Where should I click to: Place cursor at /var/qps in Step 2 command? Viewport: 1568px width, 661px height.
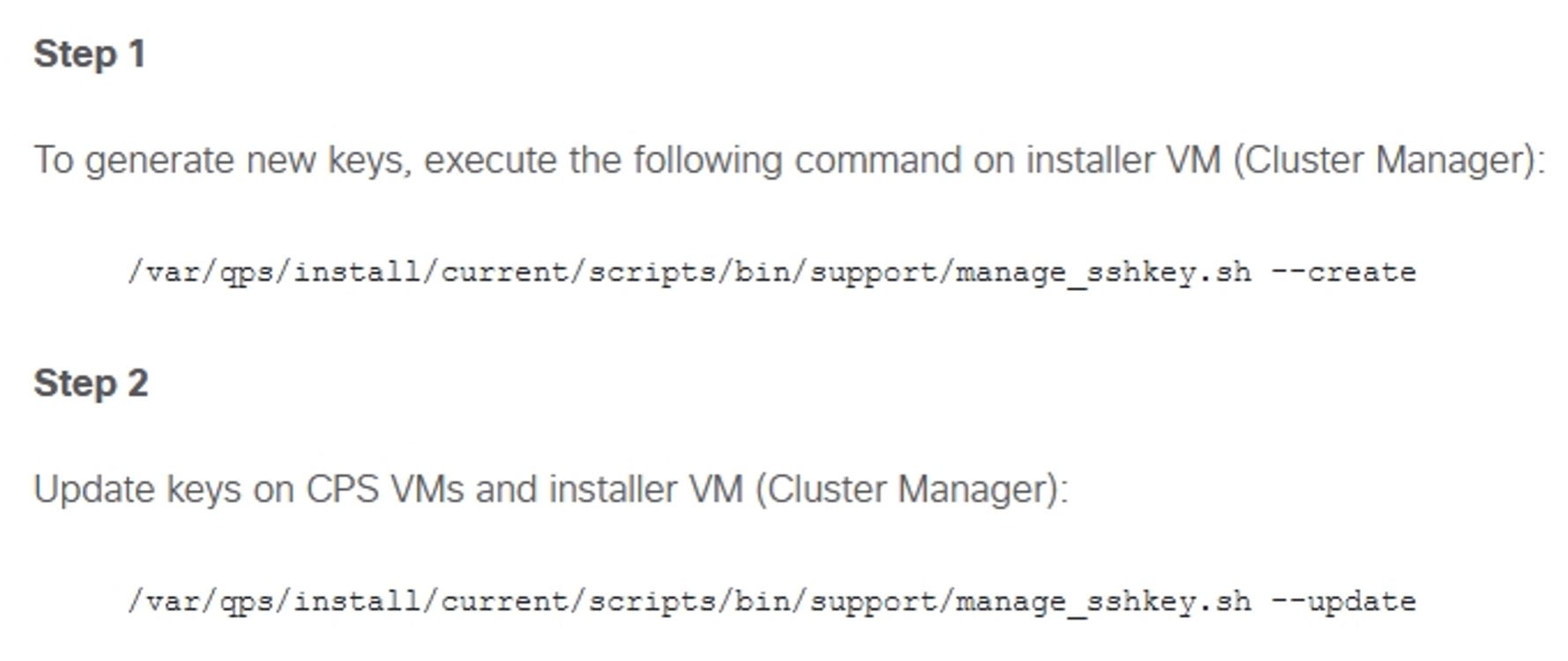click(x=201, y=603)
